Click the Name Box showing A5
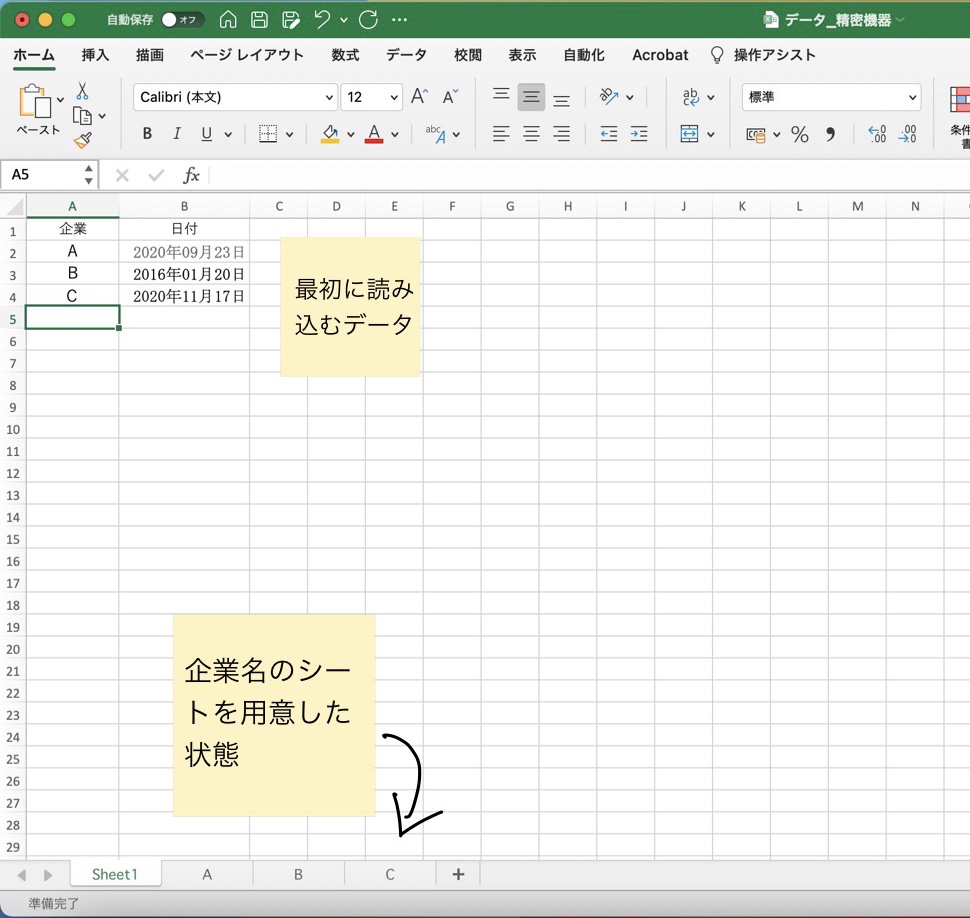The height and width of the screenshot is (918, 970). 43,175
